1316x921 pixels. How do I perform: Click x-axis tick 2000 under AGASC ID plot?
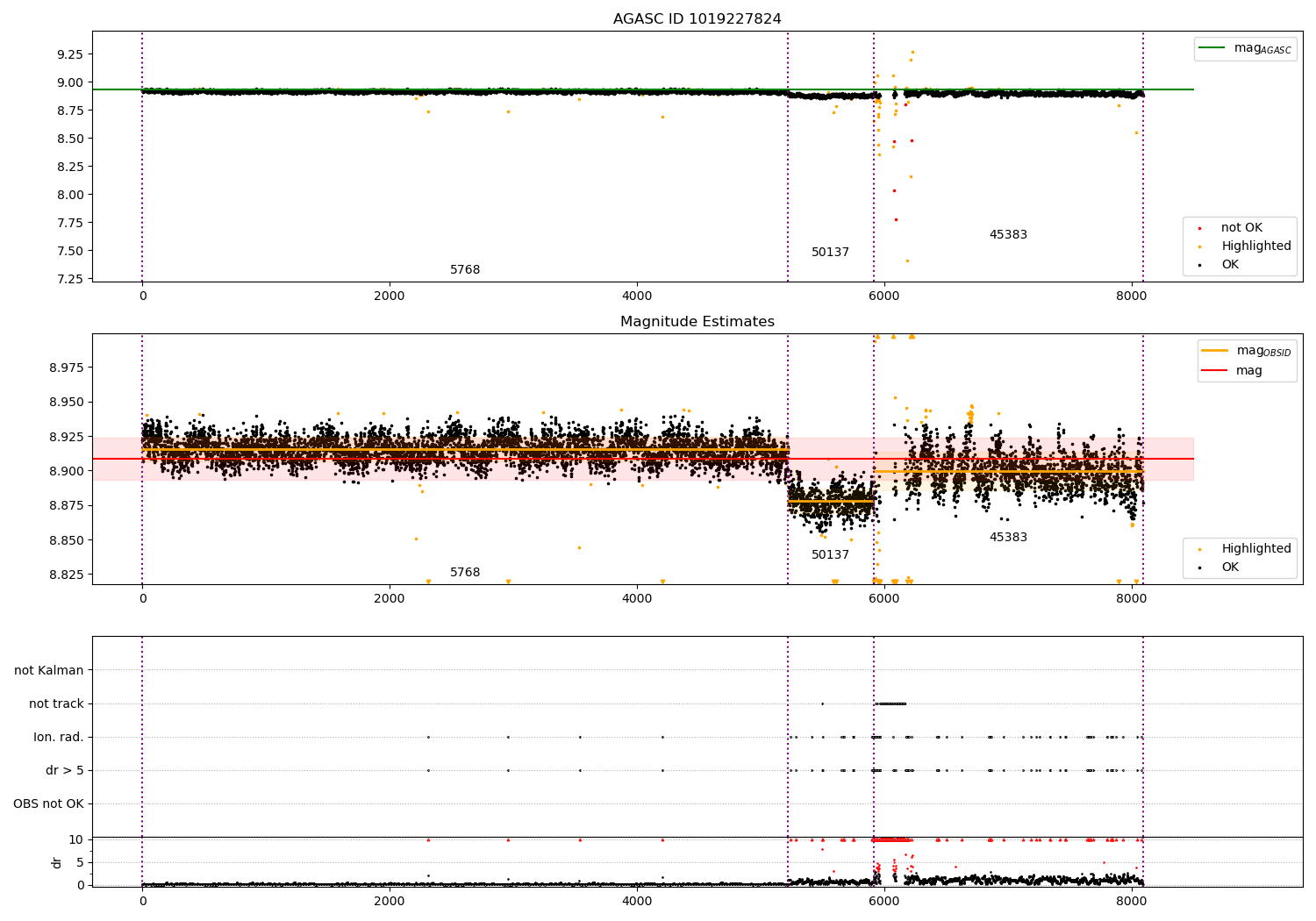[390, 296]
